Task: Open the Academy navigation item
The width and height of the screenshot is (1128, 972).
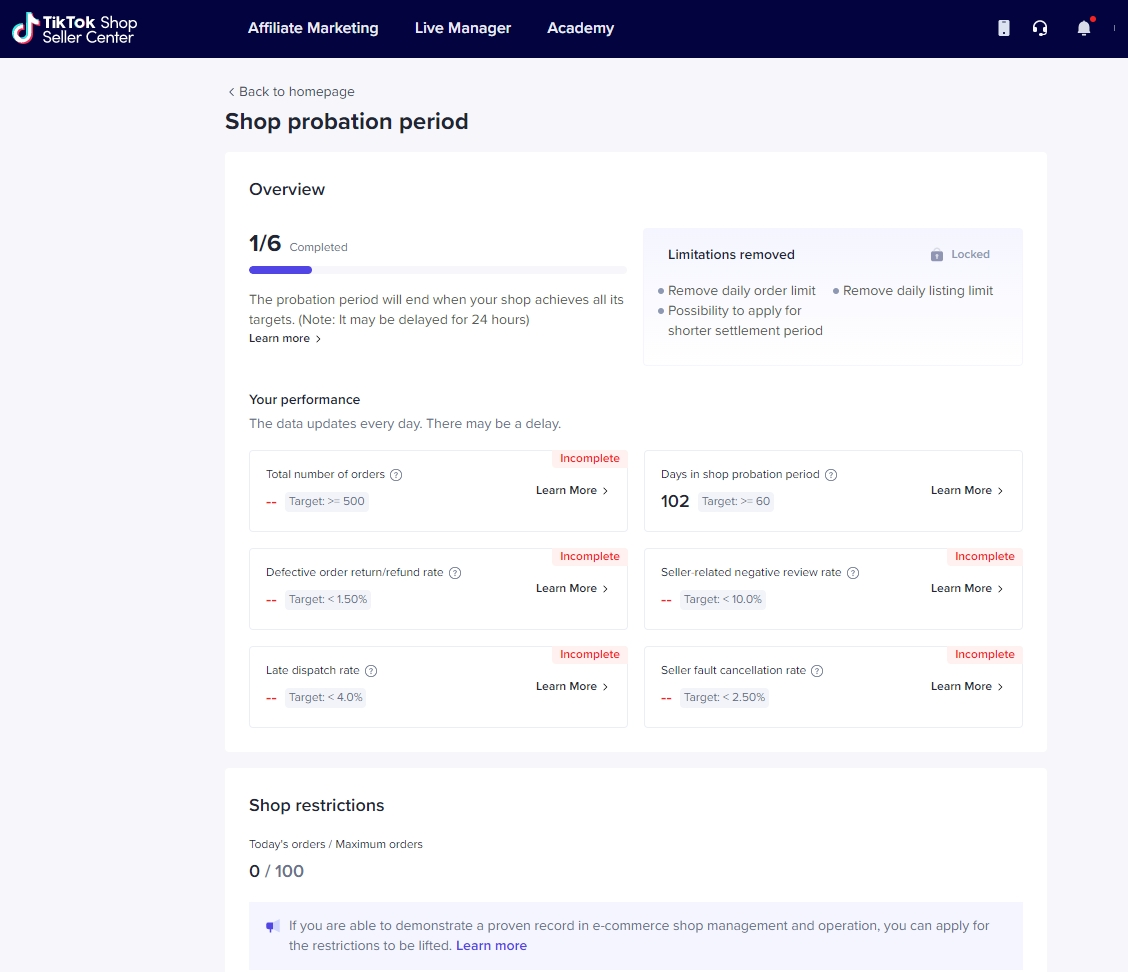Action: click(580, 28)
